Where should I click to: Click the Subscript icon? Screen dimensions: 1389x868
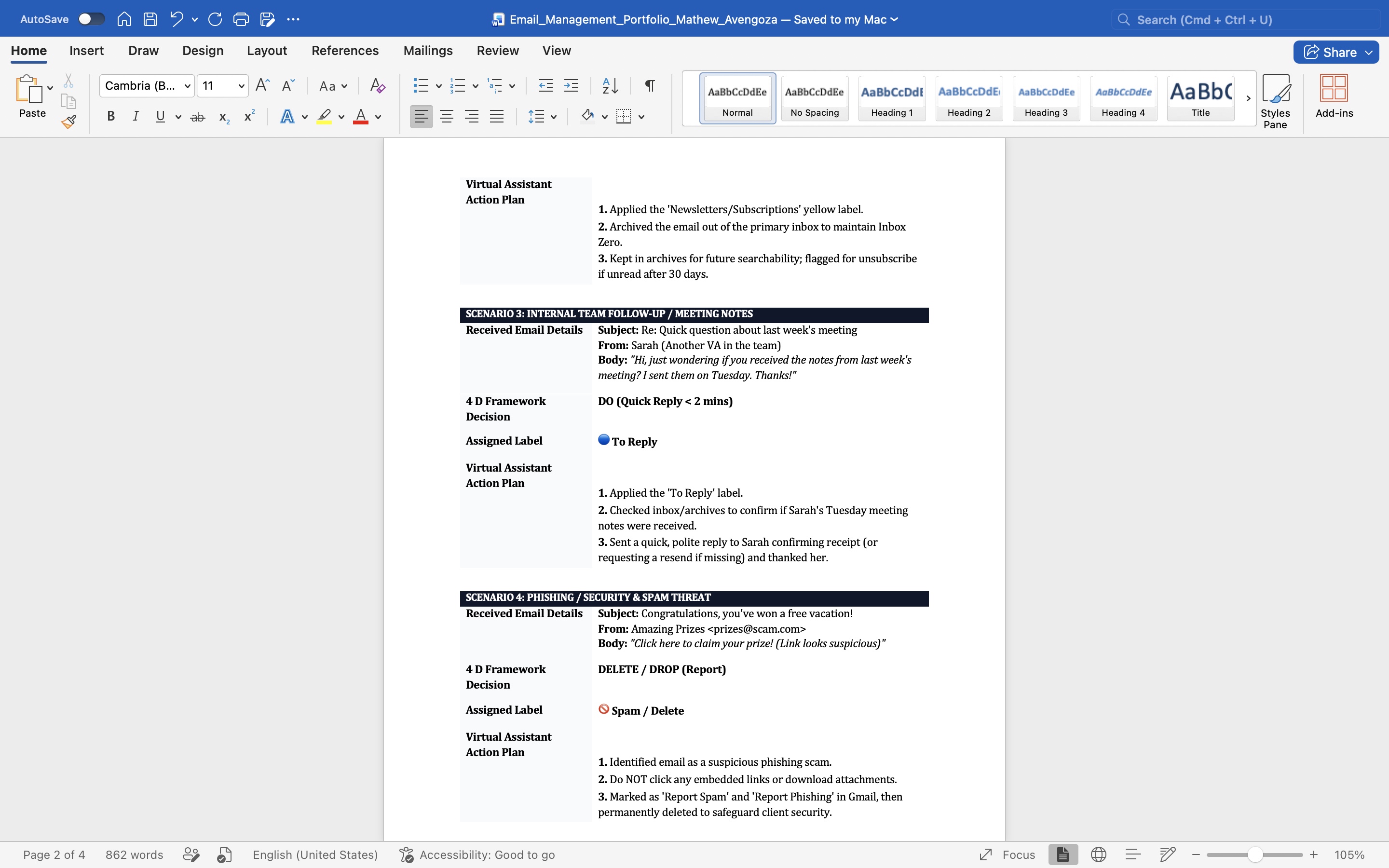coord(224,118)
